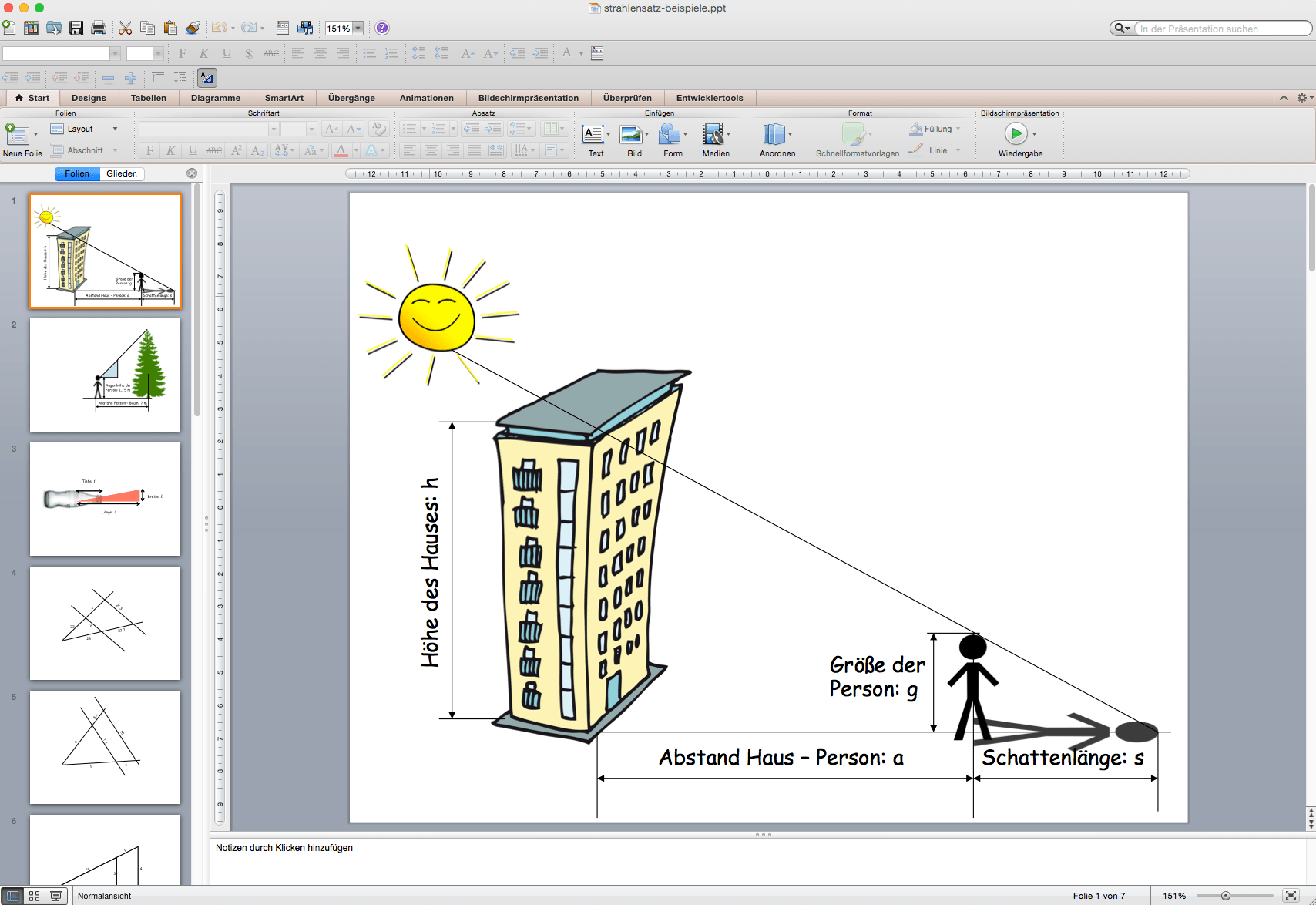Create a new presentation from the toolbar
Viewport: 1316px width, 905px height.
pos(9,28)
